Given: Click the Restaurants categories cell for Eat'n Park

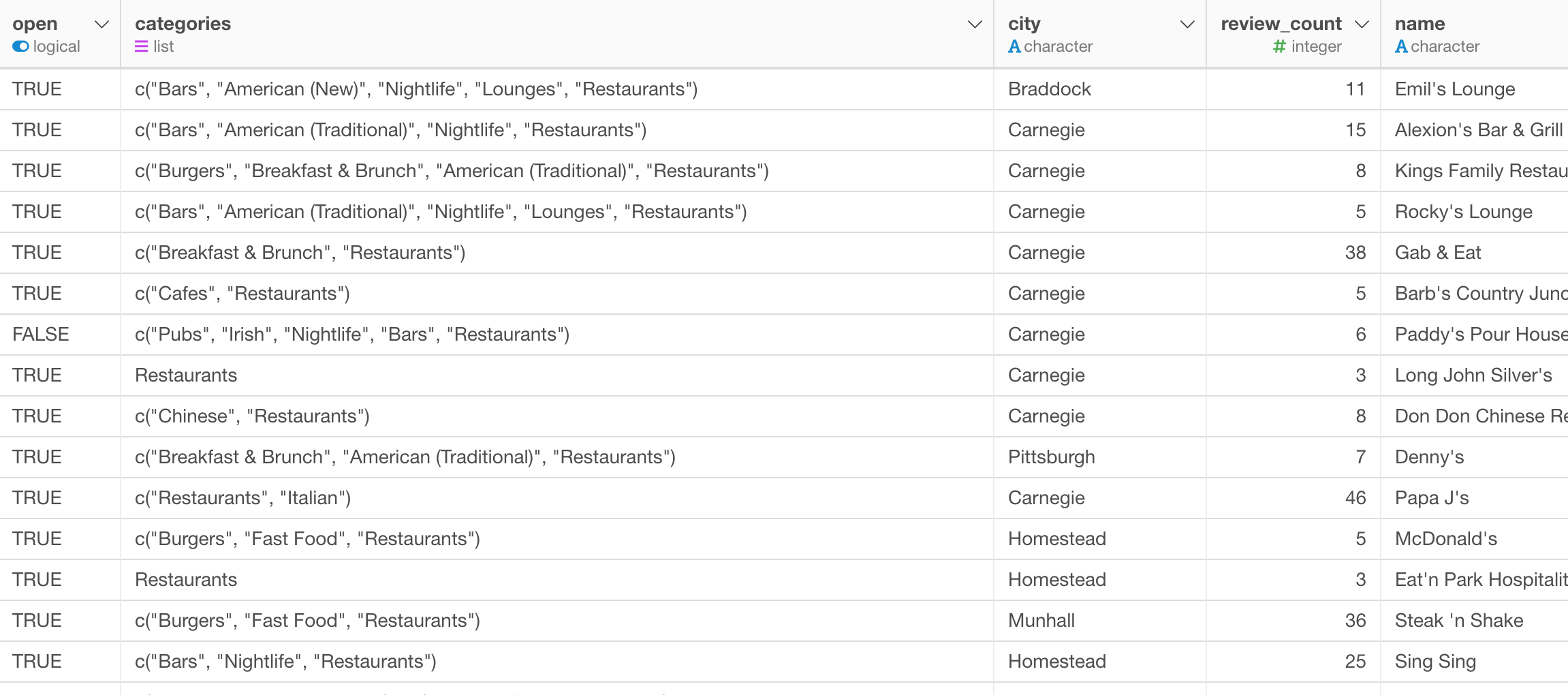Looking at the screenshot, I should point(557,580).
